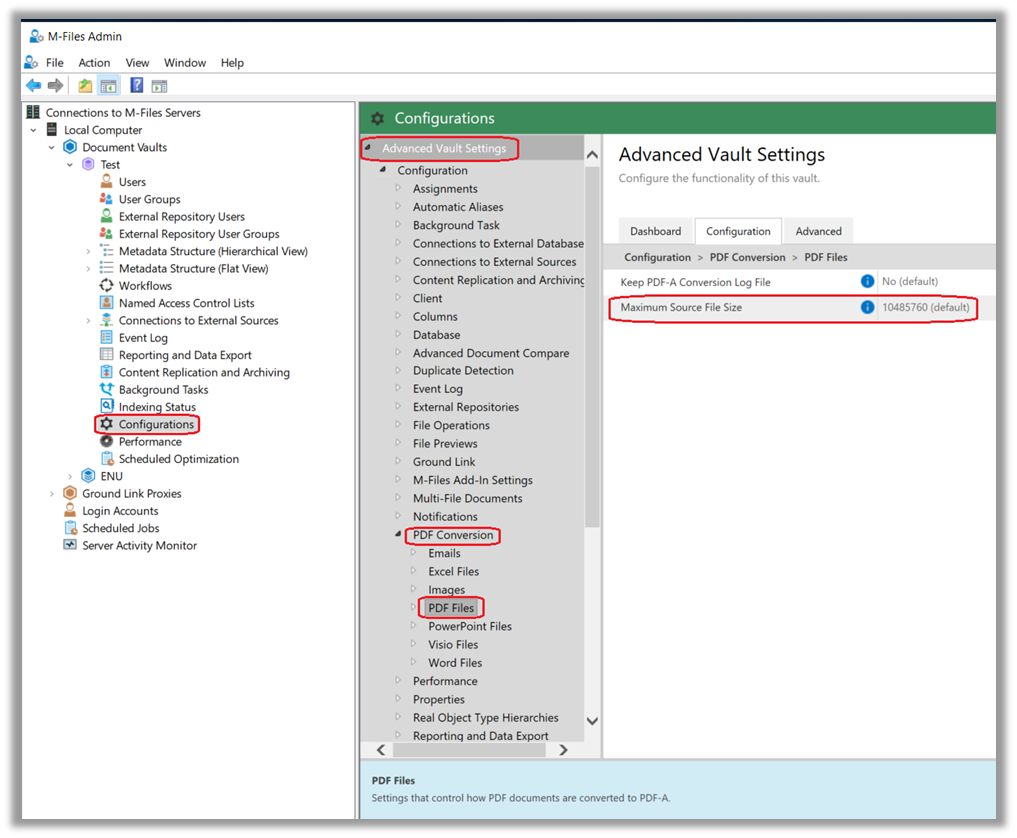
Task: Switch to the Dashboard tab
Action: [x=656, y=231]
